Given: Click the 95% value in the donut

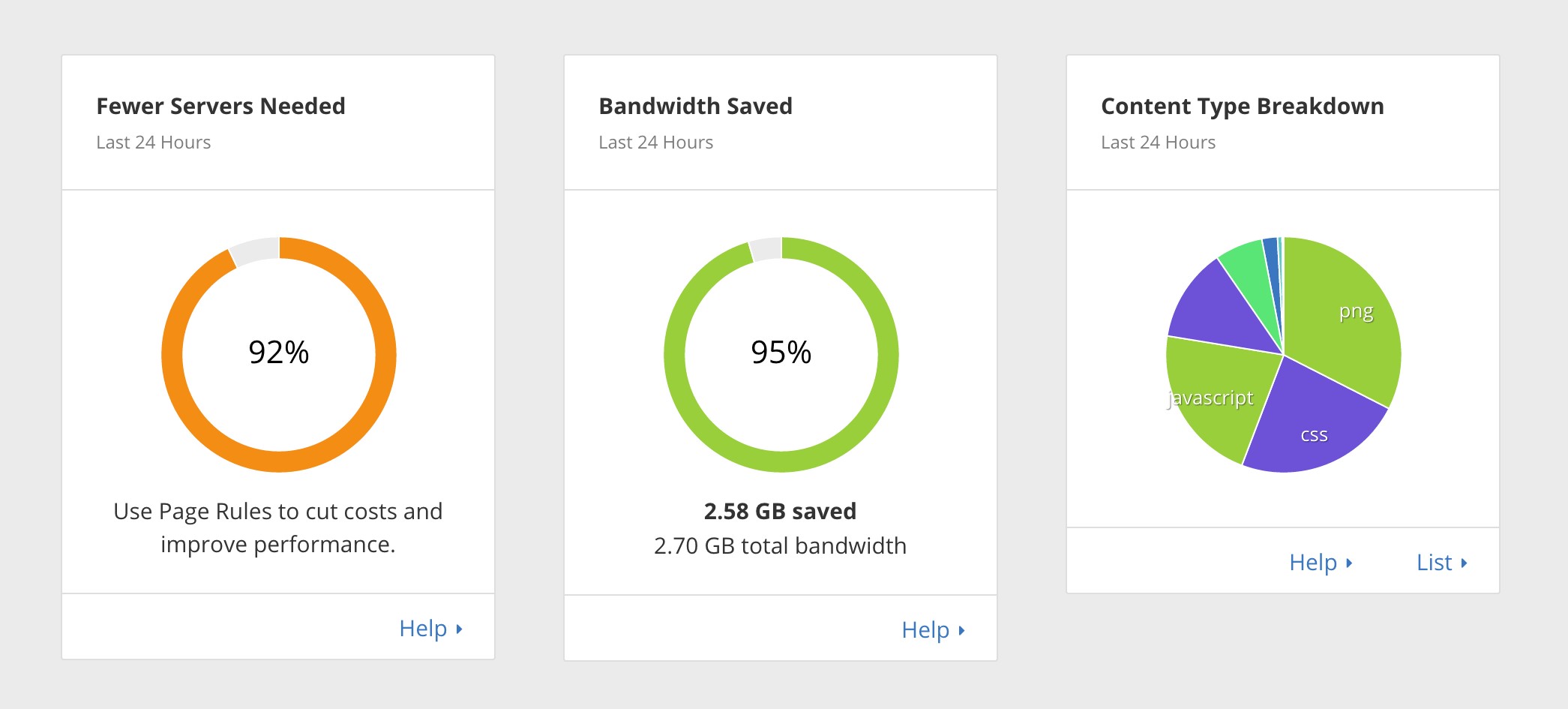Looking at the screenshot, I should click(x=781, y=353).
